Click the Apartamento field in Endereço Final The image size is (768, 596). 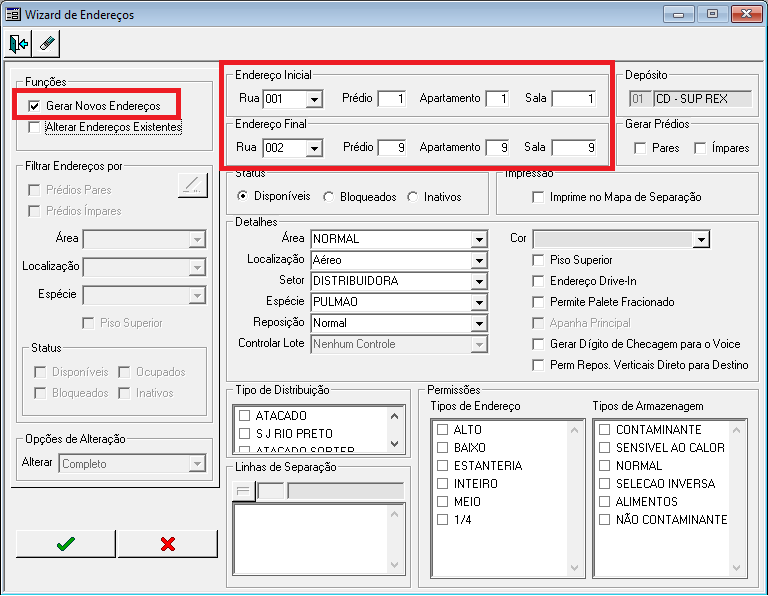497,147
